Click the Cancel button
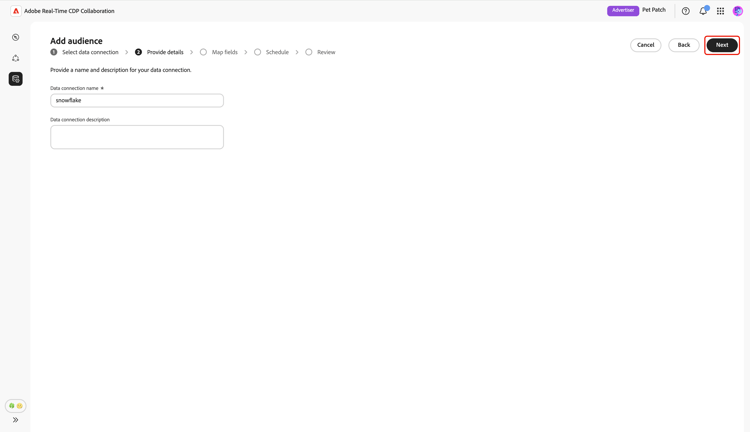The height and width of the screenshot is (432, 750). pos(645,45)
